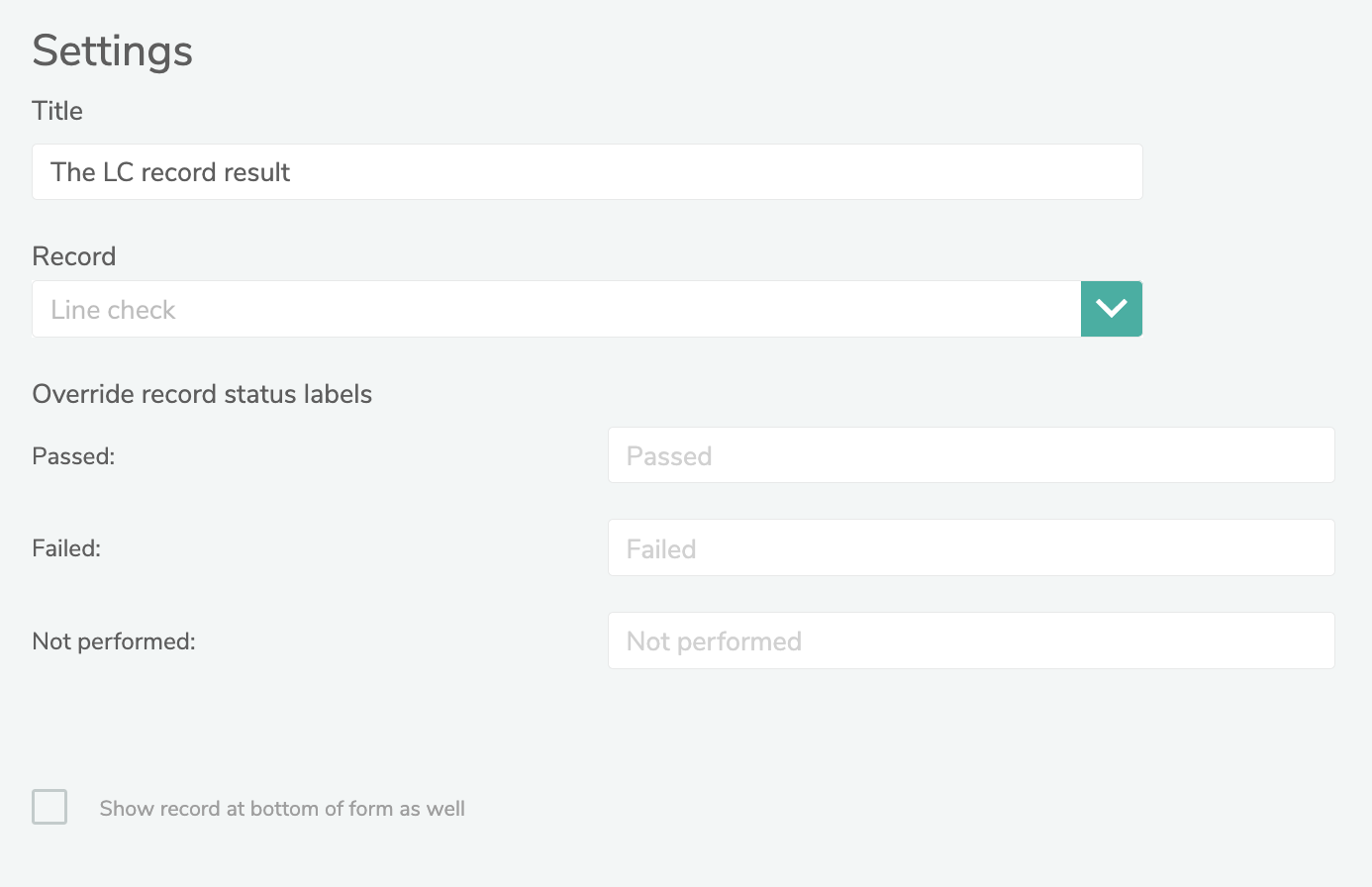Click the 'Failed:' label
This screenshot has height=887, width=1372.
click(x=66, y=548)
